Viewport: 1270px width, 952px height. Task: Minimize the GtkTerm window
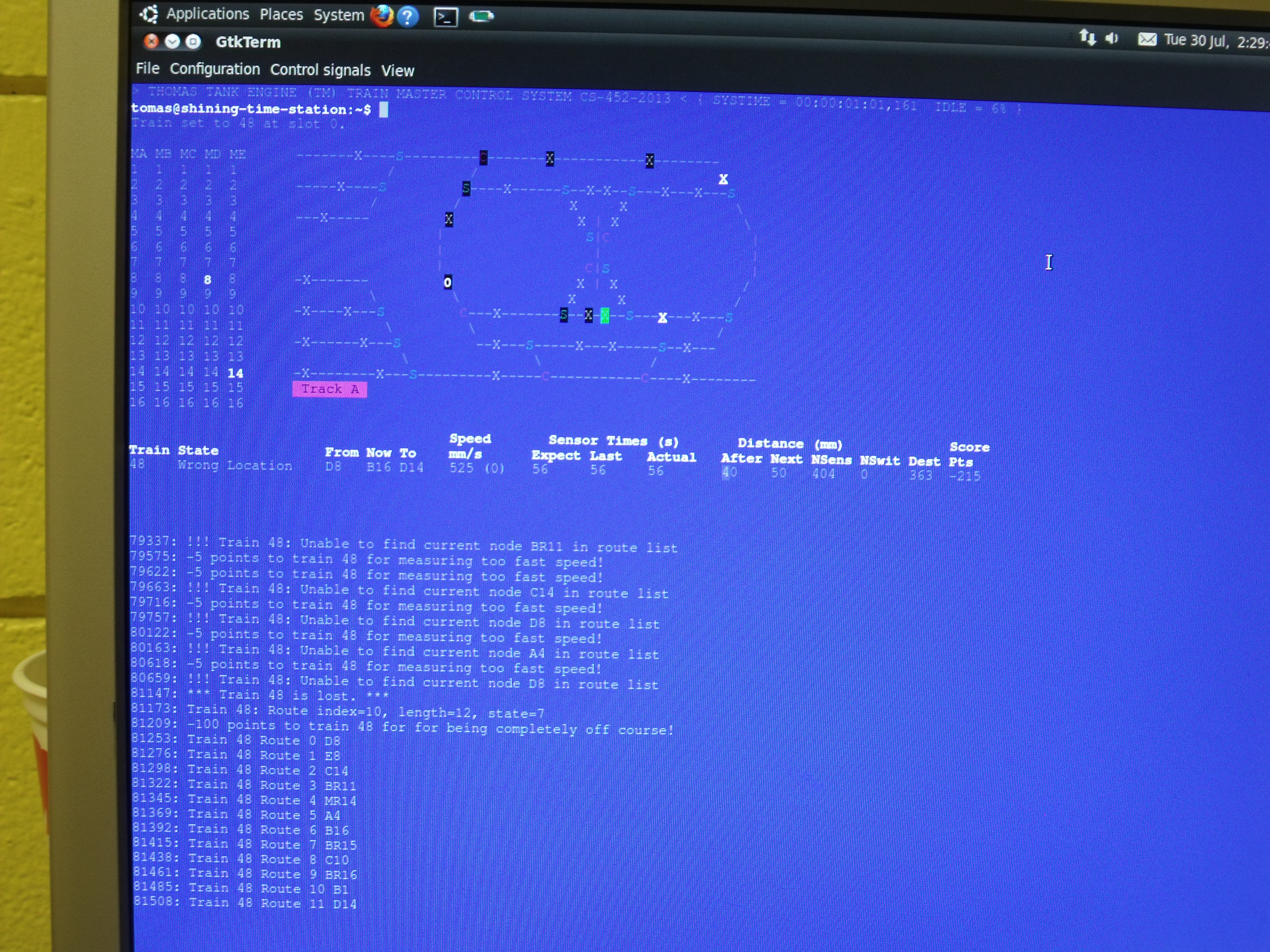click(172, 41)
